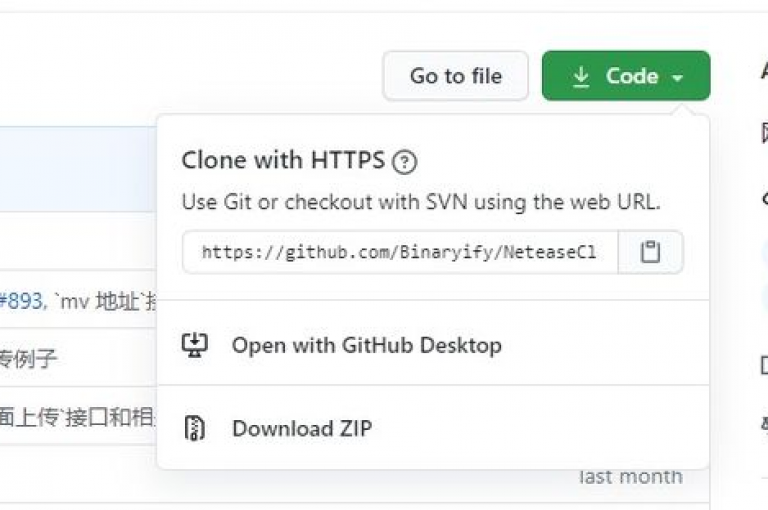Click the Clone with HTTPS heading

coord(283,161)
